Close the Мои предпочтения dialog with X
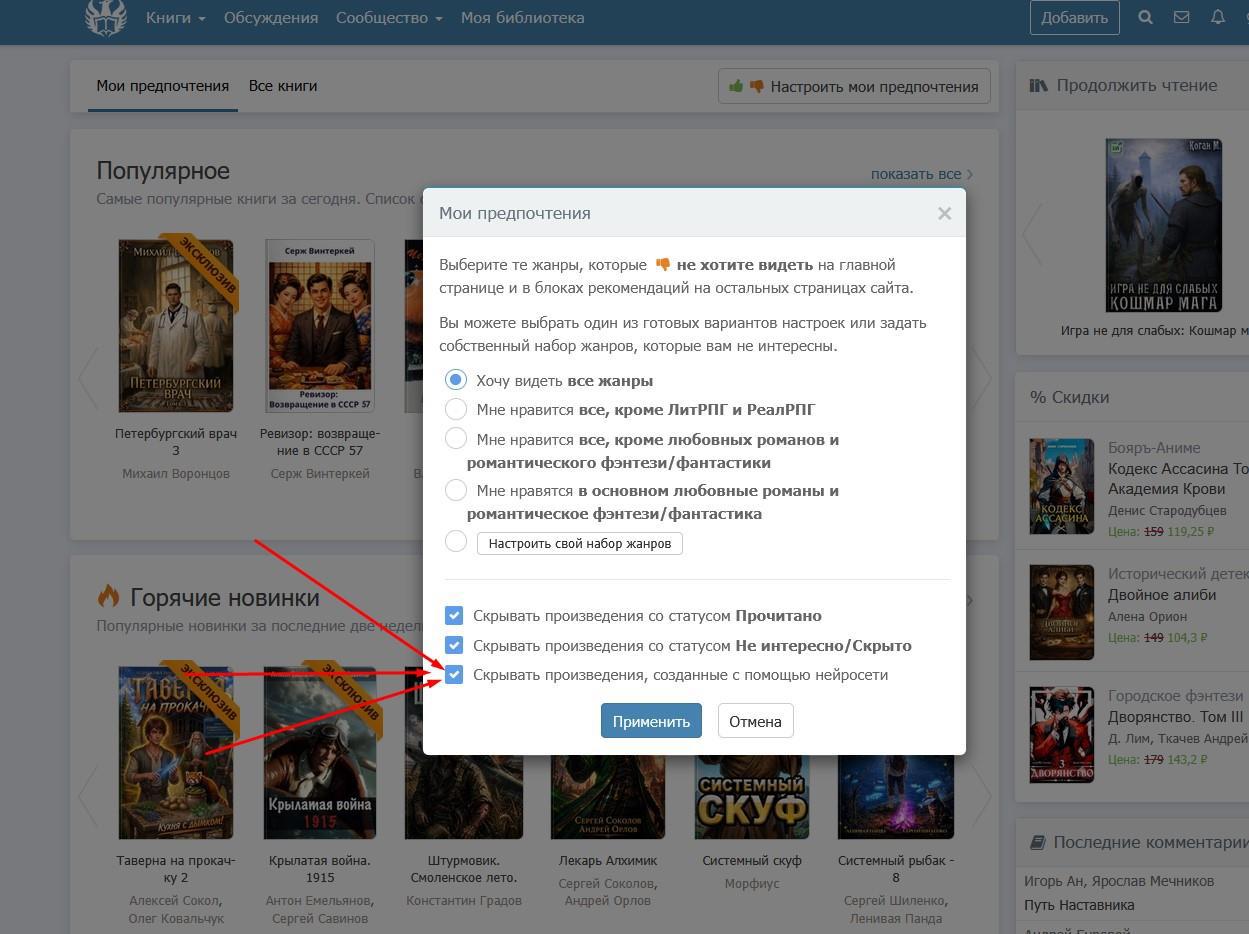This screenshot has height=934, width=1249. [944, 213]
